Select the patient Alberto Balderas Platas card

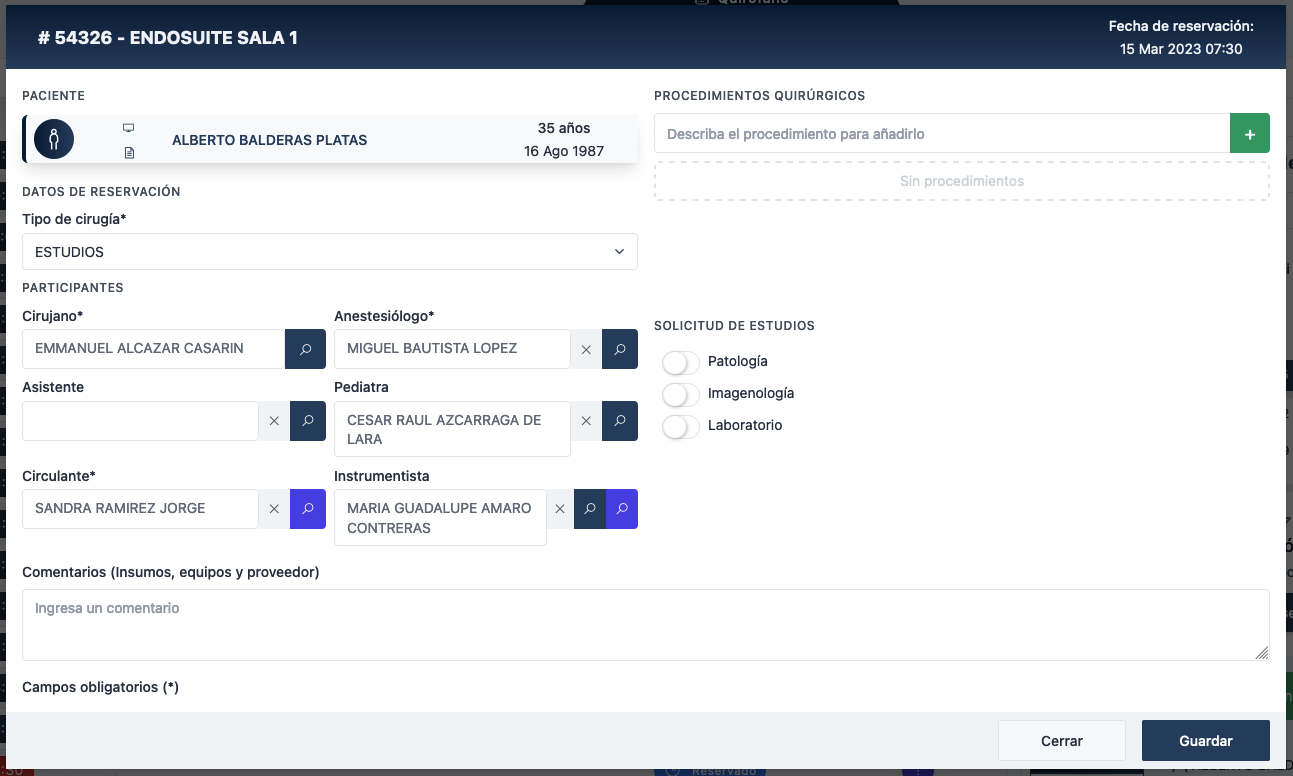coord(330,140)
